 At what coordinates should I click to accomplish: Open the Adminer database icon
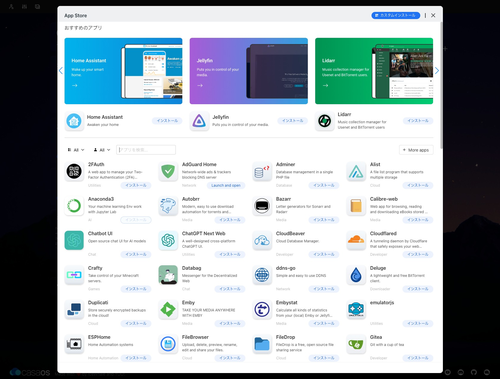point(262,171)
